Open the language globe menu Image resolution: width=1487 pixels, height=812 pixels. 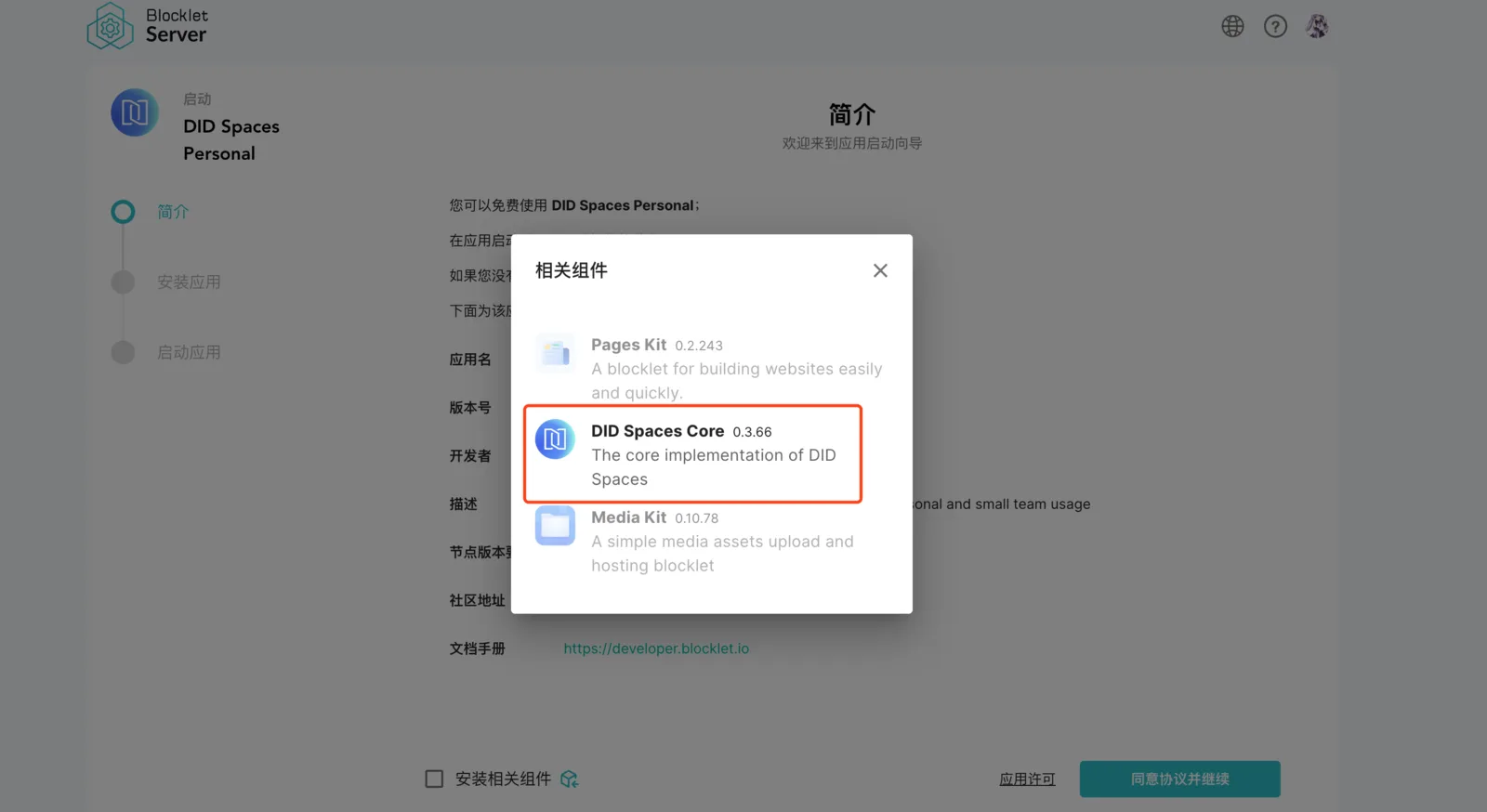point(1232,26)
